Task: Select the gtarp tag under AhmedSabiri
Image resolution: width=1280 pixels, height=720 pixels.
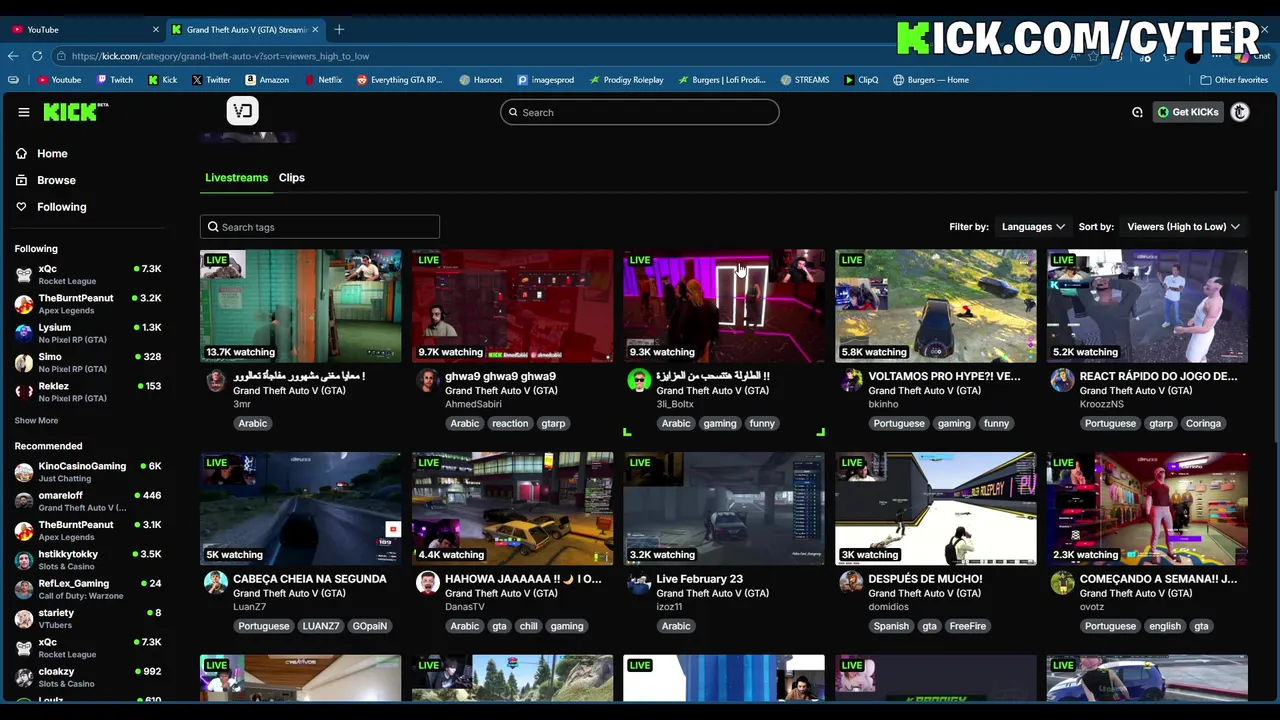Action: click(553, 423)
